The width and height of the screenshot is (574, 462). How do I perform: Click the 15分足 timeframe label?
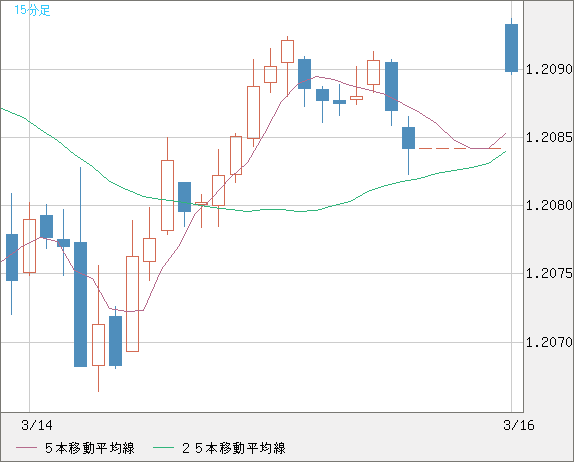(32, 10)
